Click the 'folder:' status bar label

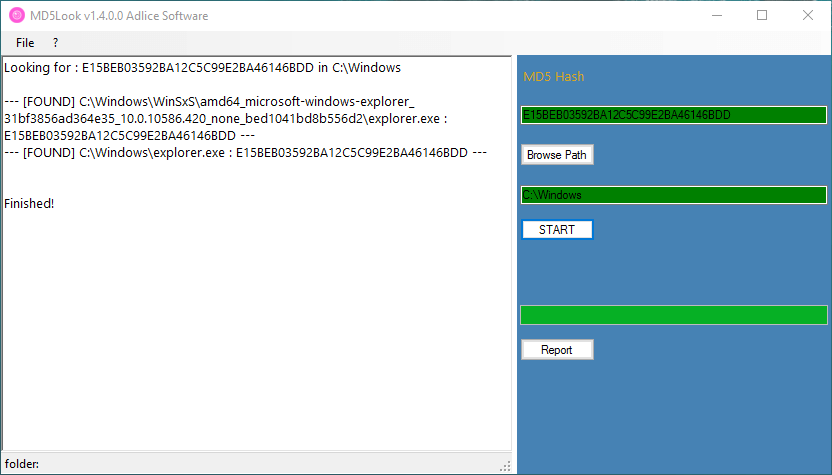tap(21, 465)
